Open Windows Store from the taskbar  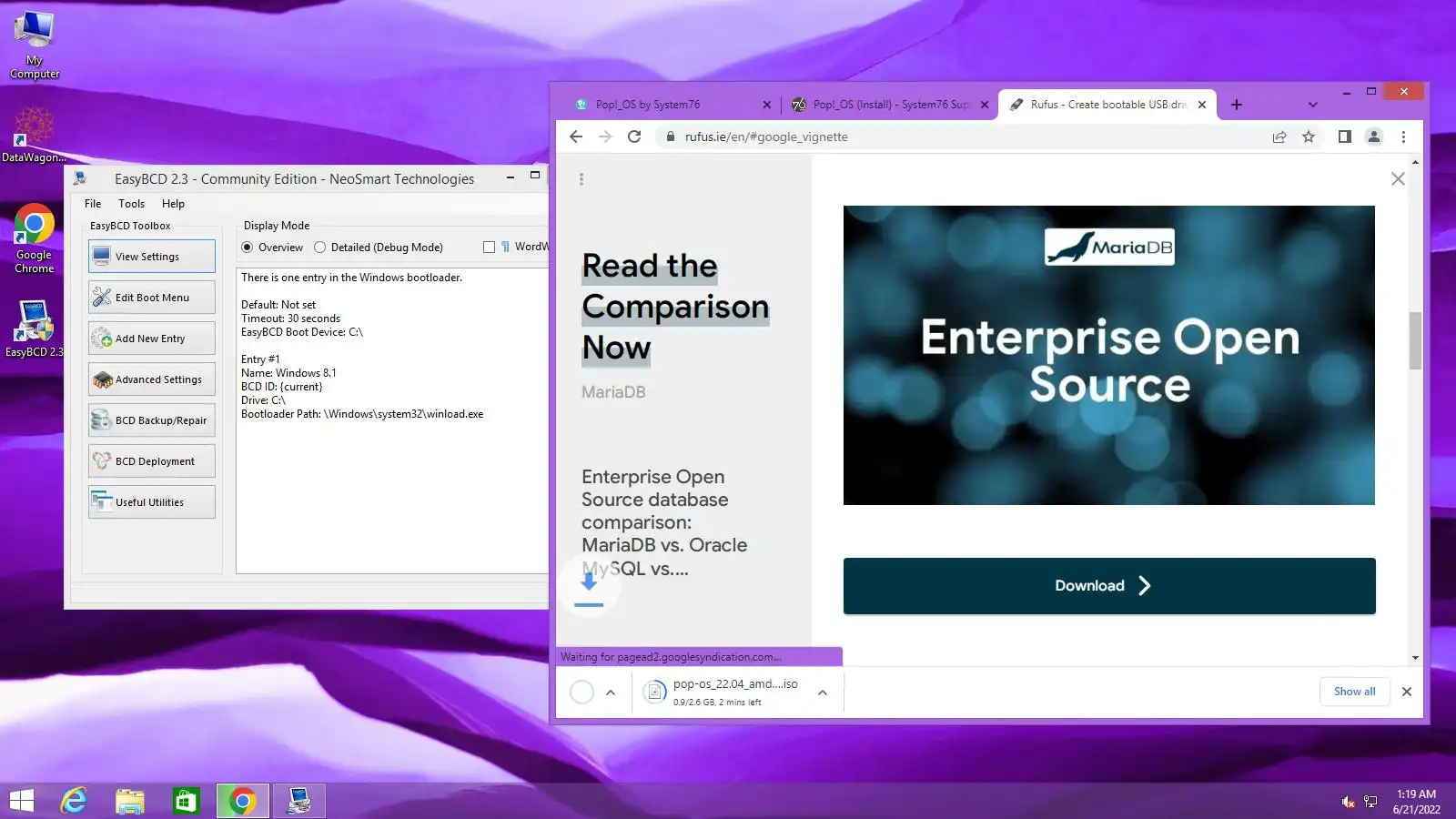coord(186,801)
